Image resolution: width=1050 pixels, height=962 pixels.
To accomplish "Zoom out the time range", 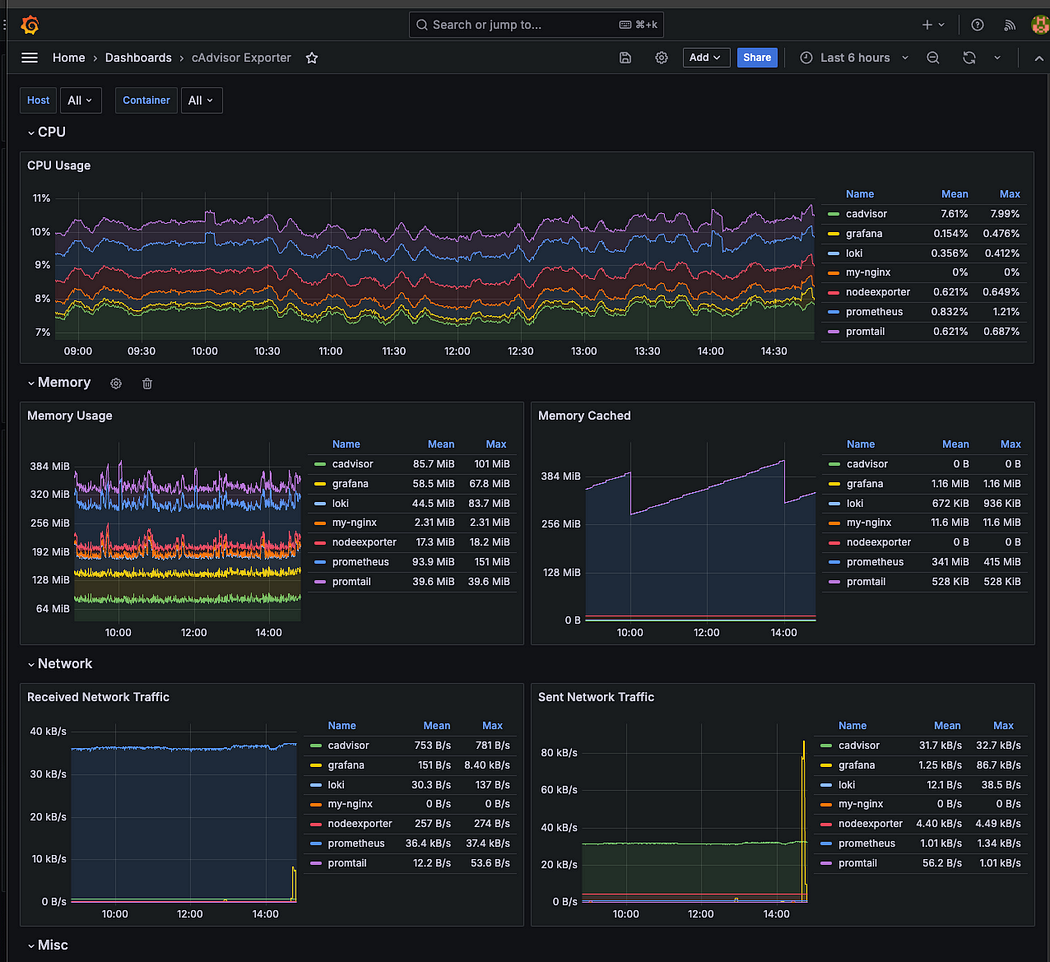I will 932,58.
